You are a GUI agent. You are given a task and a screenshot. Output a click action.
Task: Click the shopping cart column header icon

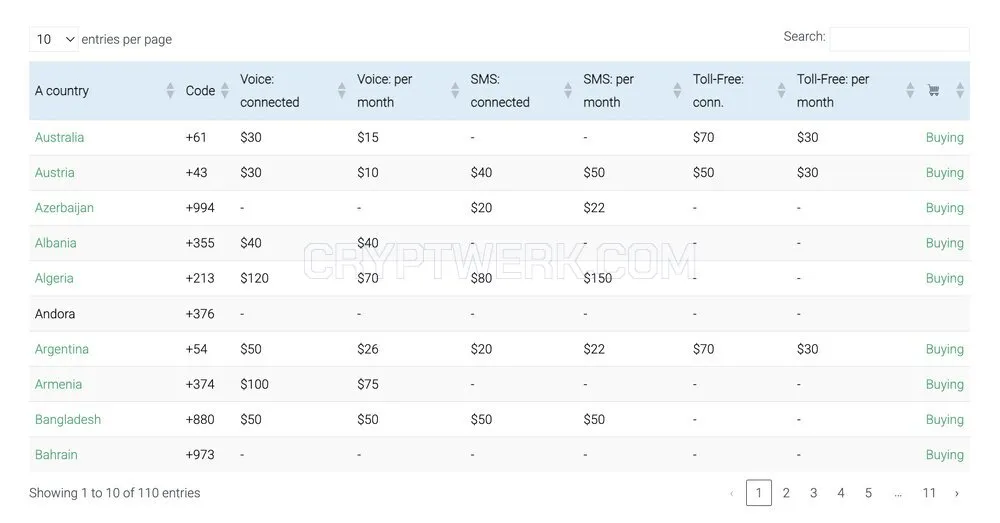tap(934, 91)
